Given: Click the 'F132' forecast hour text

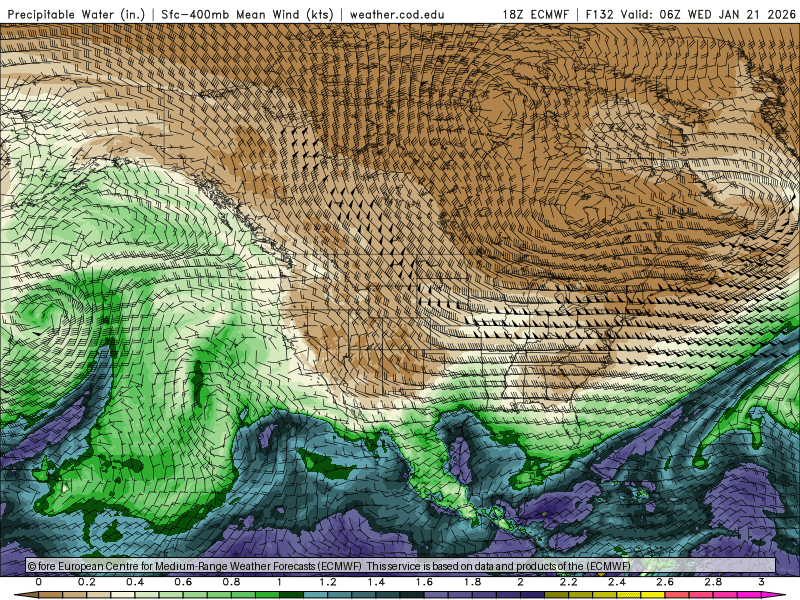Looking at the screenshot, I should point(601,14).
